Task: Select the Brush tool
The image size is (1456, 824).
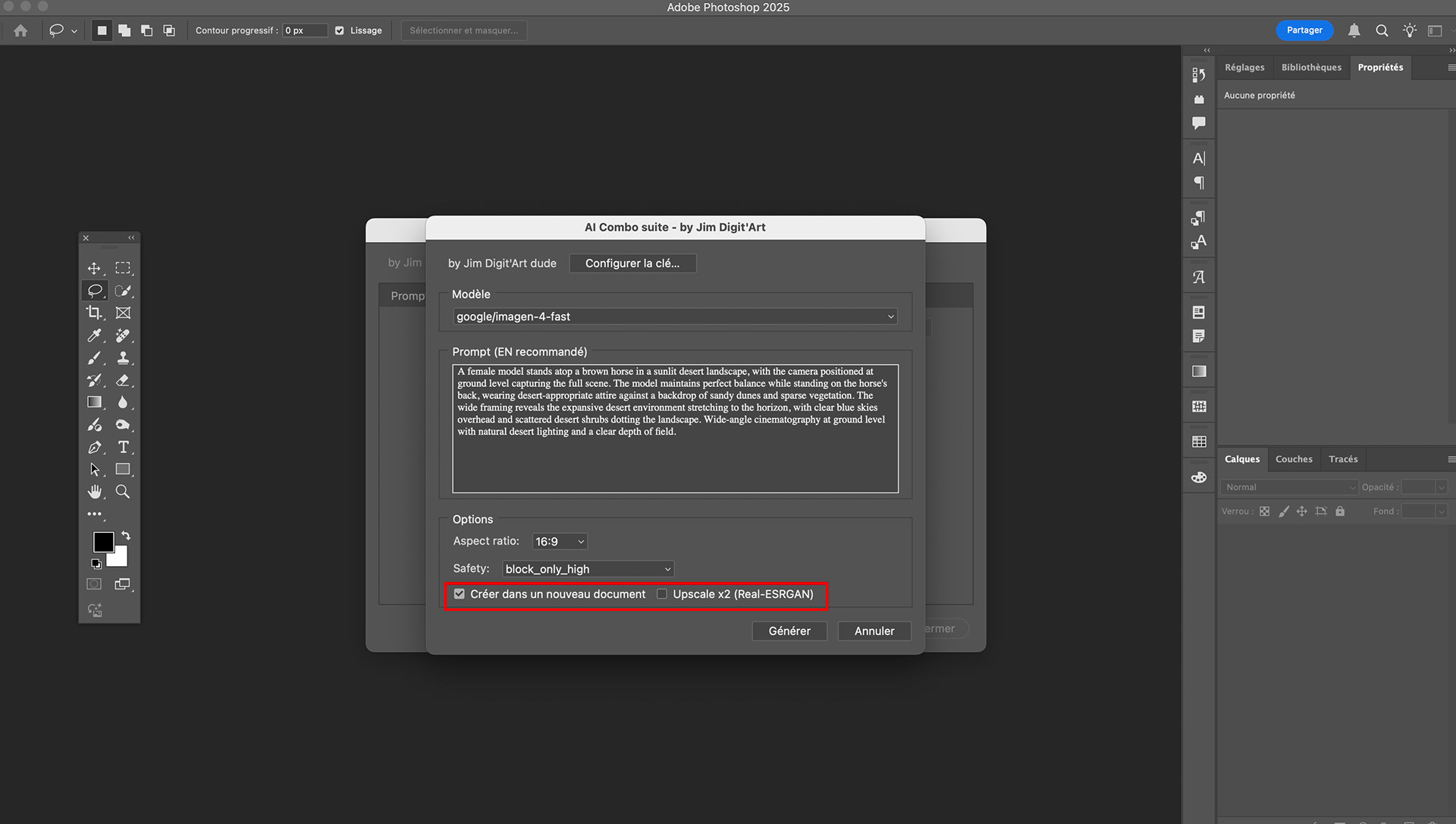Action: click(94, 357)
